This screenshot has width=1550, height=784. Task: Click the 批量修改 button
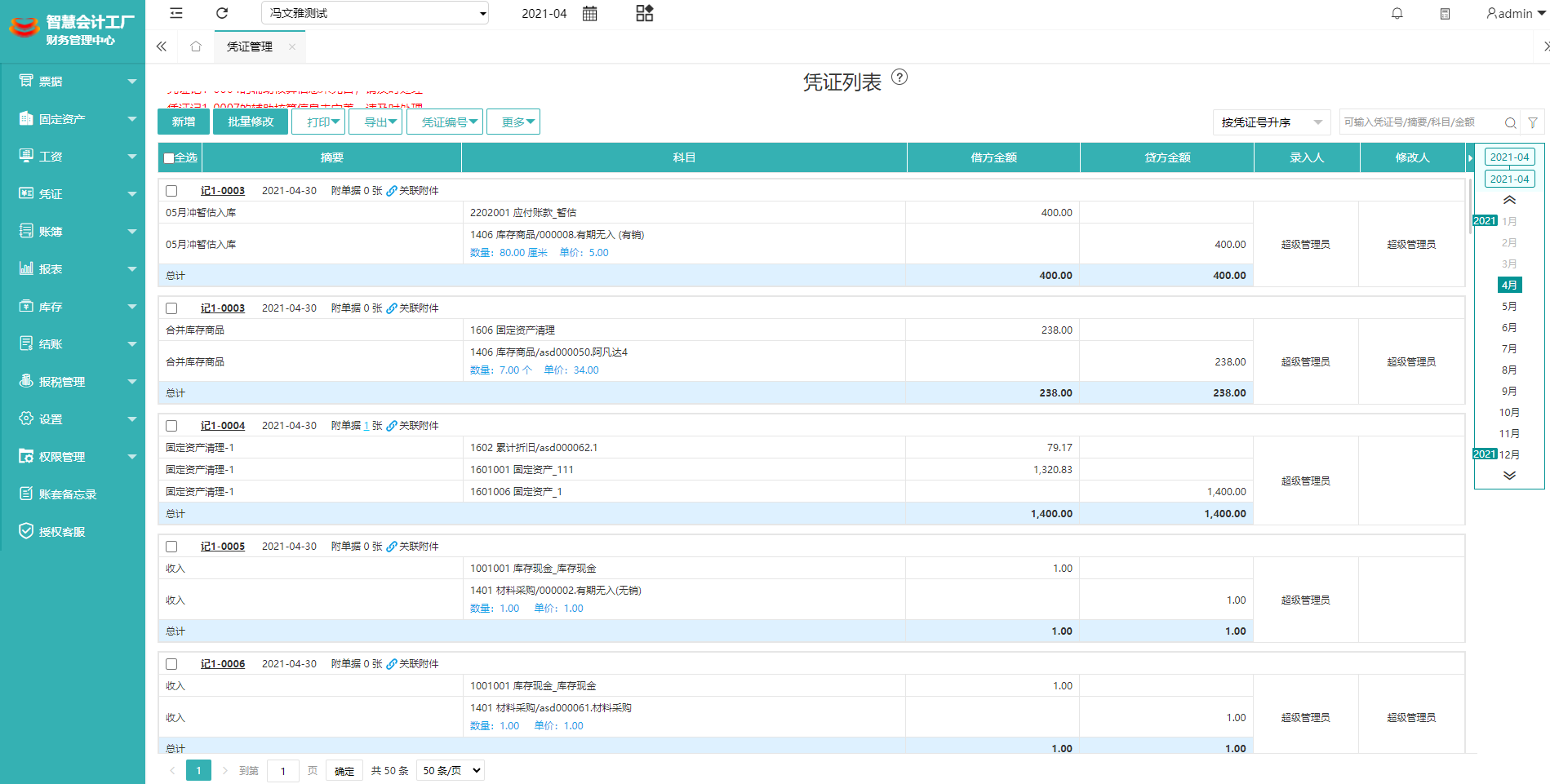click(x=251, y=122)
